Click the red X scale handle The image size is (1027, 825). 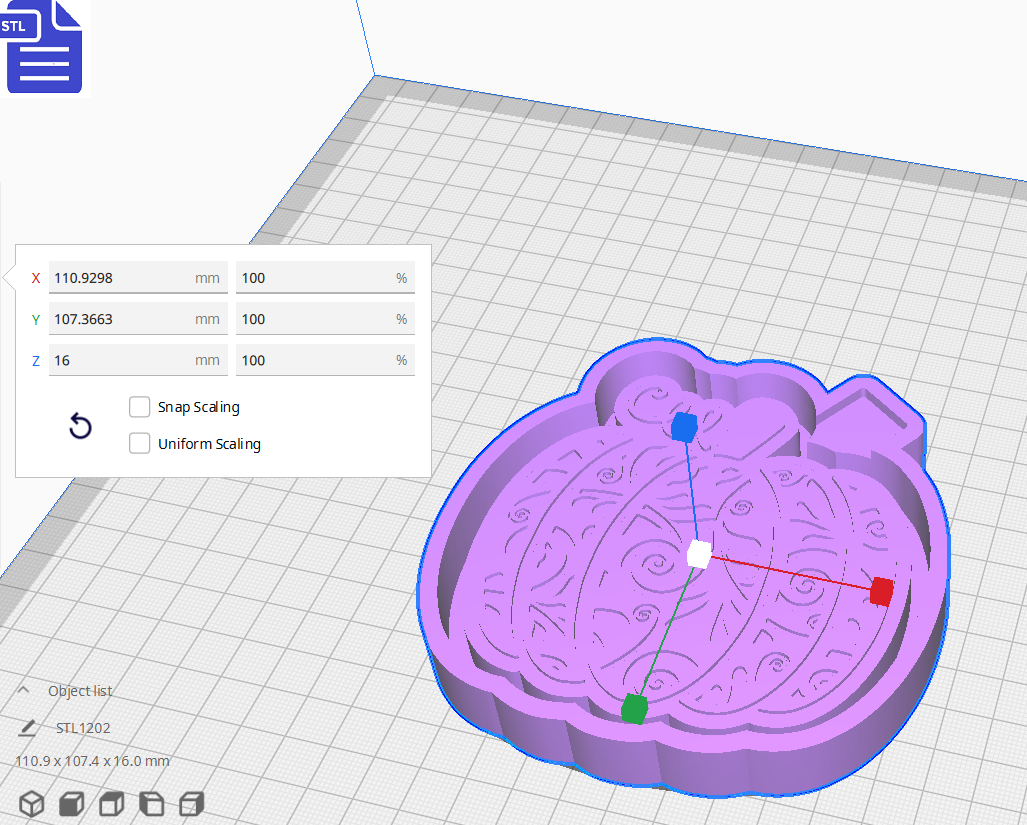tap(881, 591)
